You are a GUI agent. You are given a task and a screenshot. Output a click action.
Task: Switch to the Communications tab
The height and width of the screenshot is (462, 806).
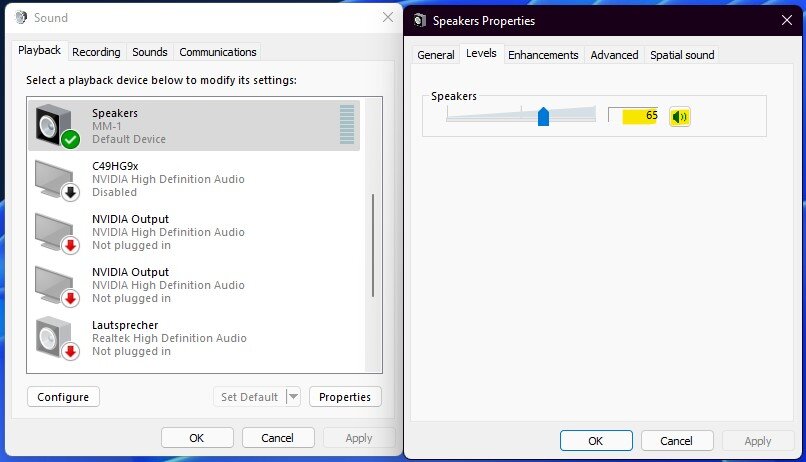pyautogui.click(x=218, y=52)
